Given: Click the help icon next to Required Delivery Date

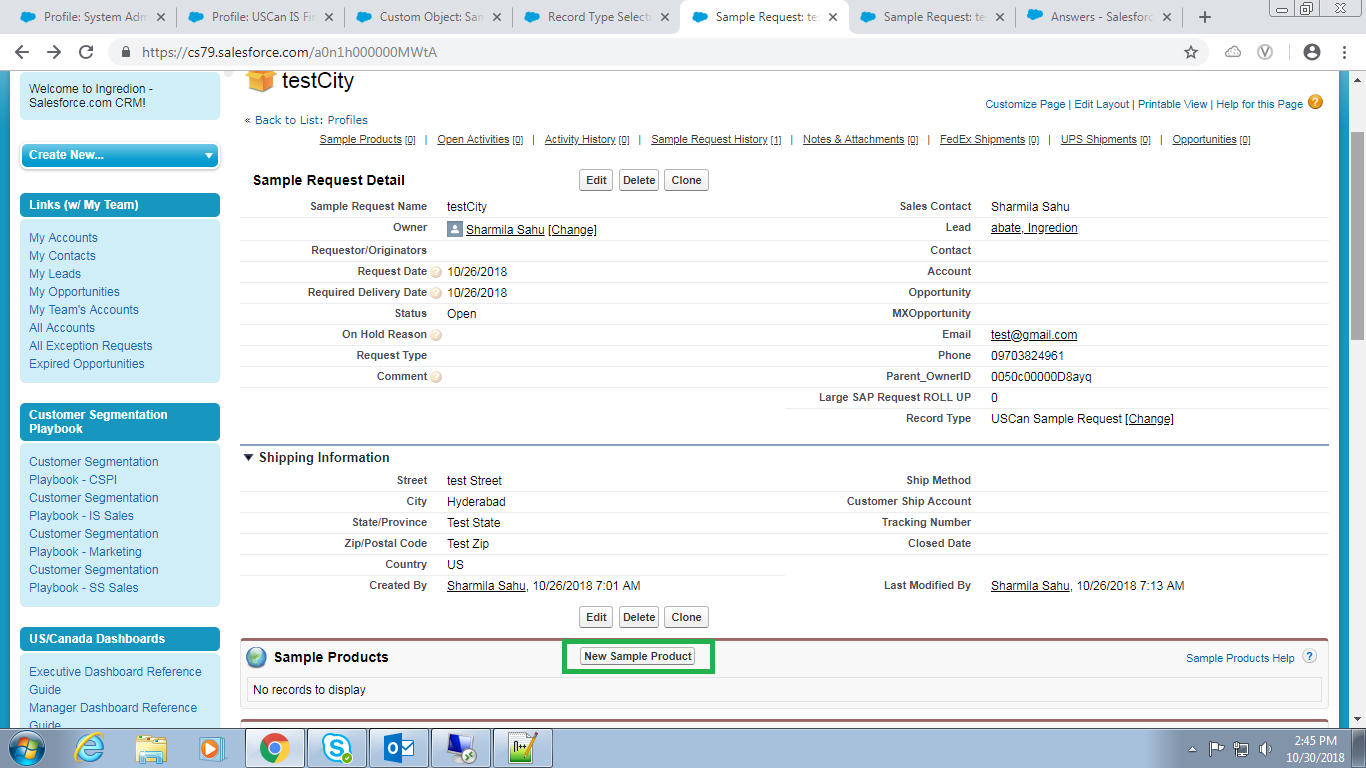Looking at the screenshot, I should tap(436, 293).
